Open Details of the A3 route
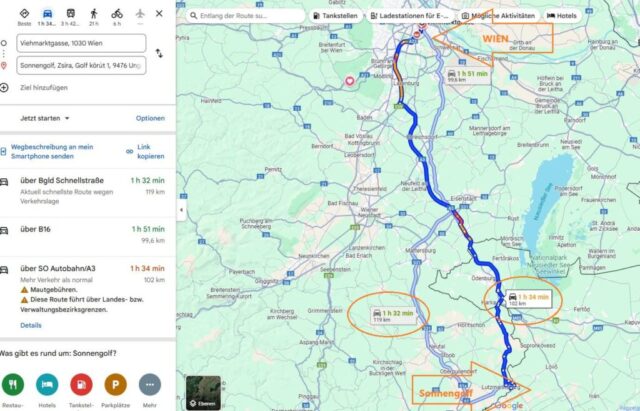 [x=31, y=325]
